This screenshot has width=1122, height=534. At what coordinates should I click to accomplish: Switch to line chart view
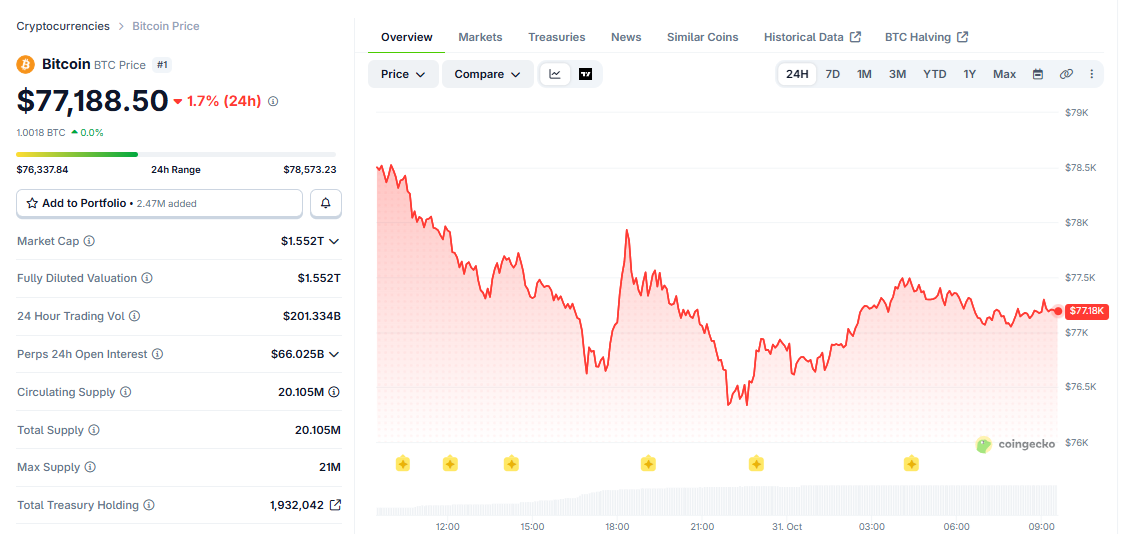point(555,74)
